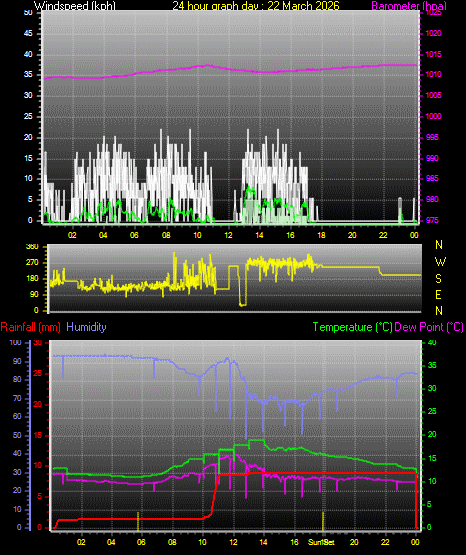Click the "14" hour label under temperature chart
This screenshot has height=555, width=466.
264,542
